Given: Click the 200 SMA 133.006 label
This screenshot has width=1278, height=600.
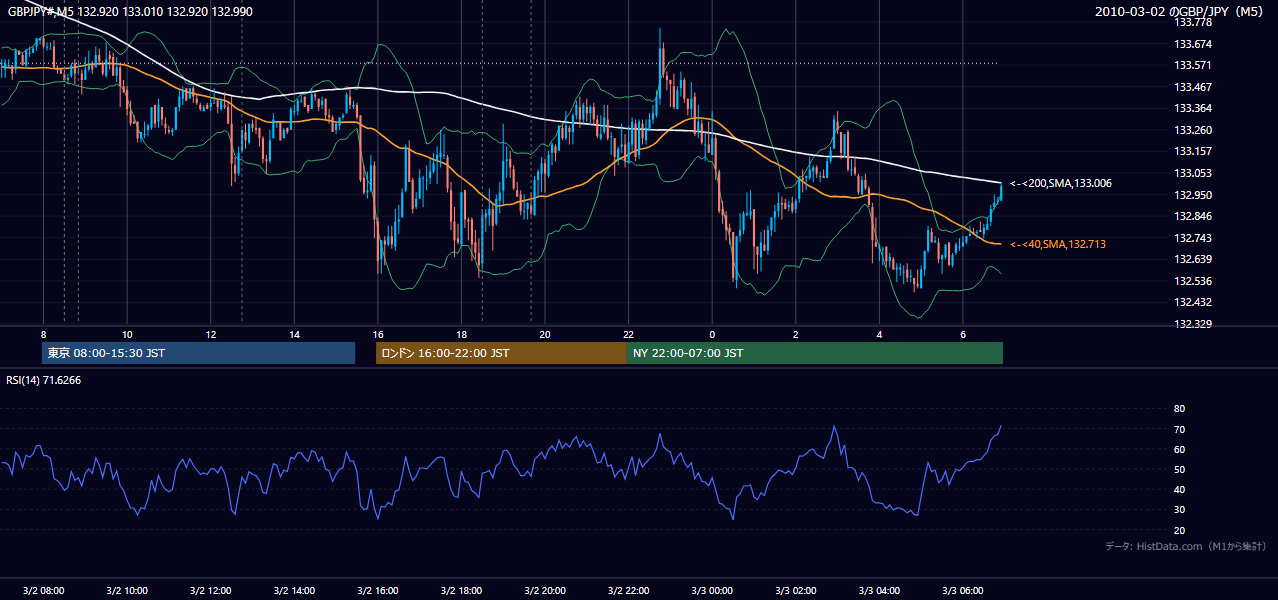Looking at the screenshot, I should (x=1061, y=183).
